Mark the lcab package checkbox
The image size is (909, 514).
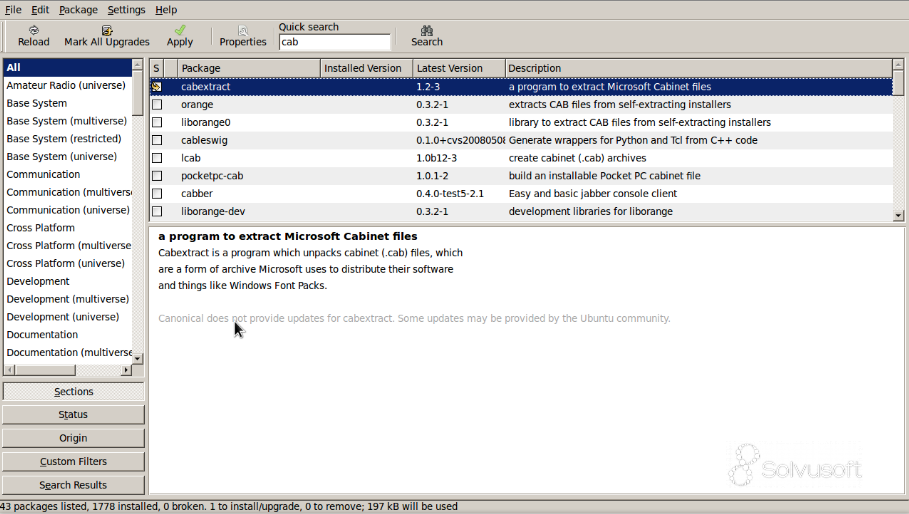[x=157, y=158]
